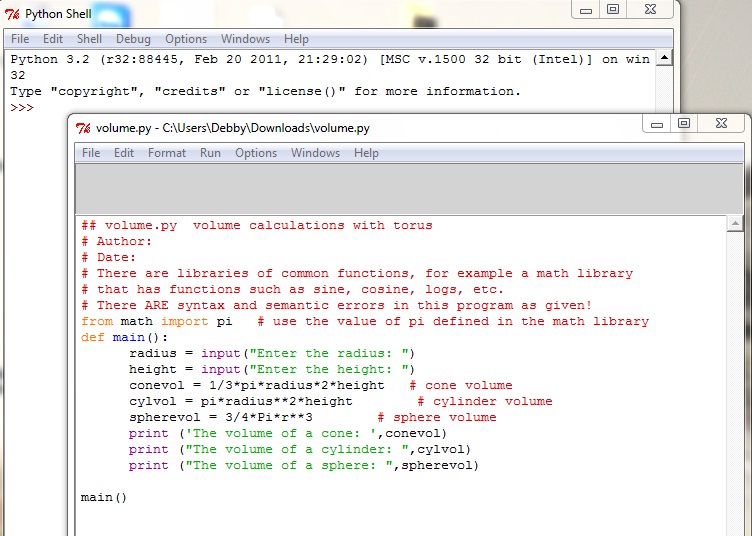Click the '# Author:' comment line

tap(117, 241)
